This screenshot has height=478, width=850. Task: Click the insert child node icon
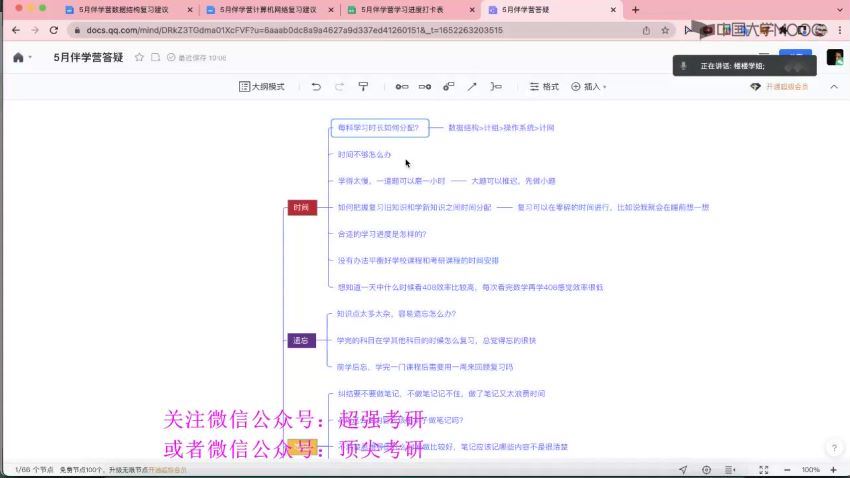[x=426, y=87]
